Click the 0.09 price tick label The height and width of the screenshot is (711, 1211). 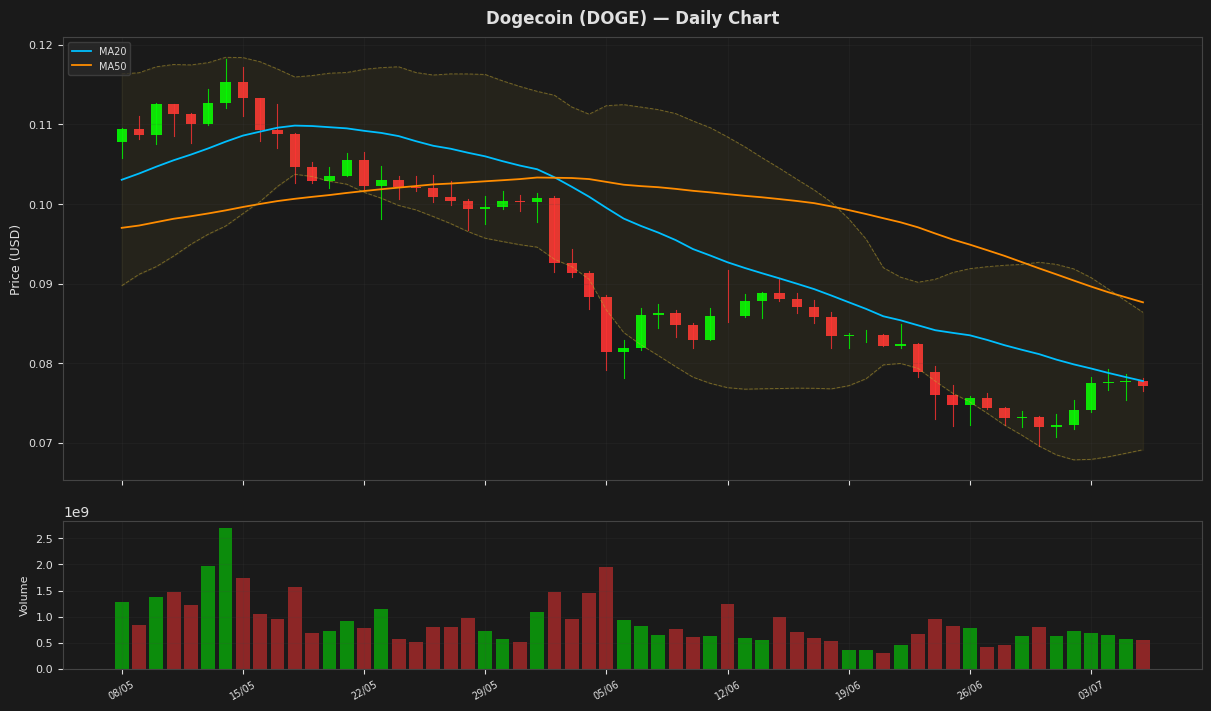coord(41,285)
